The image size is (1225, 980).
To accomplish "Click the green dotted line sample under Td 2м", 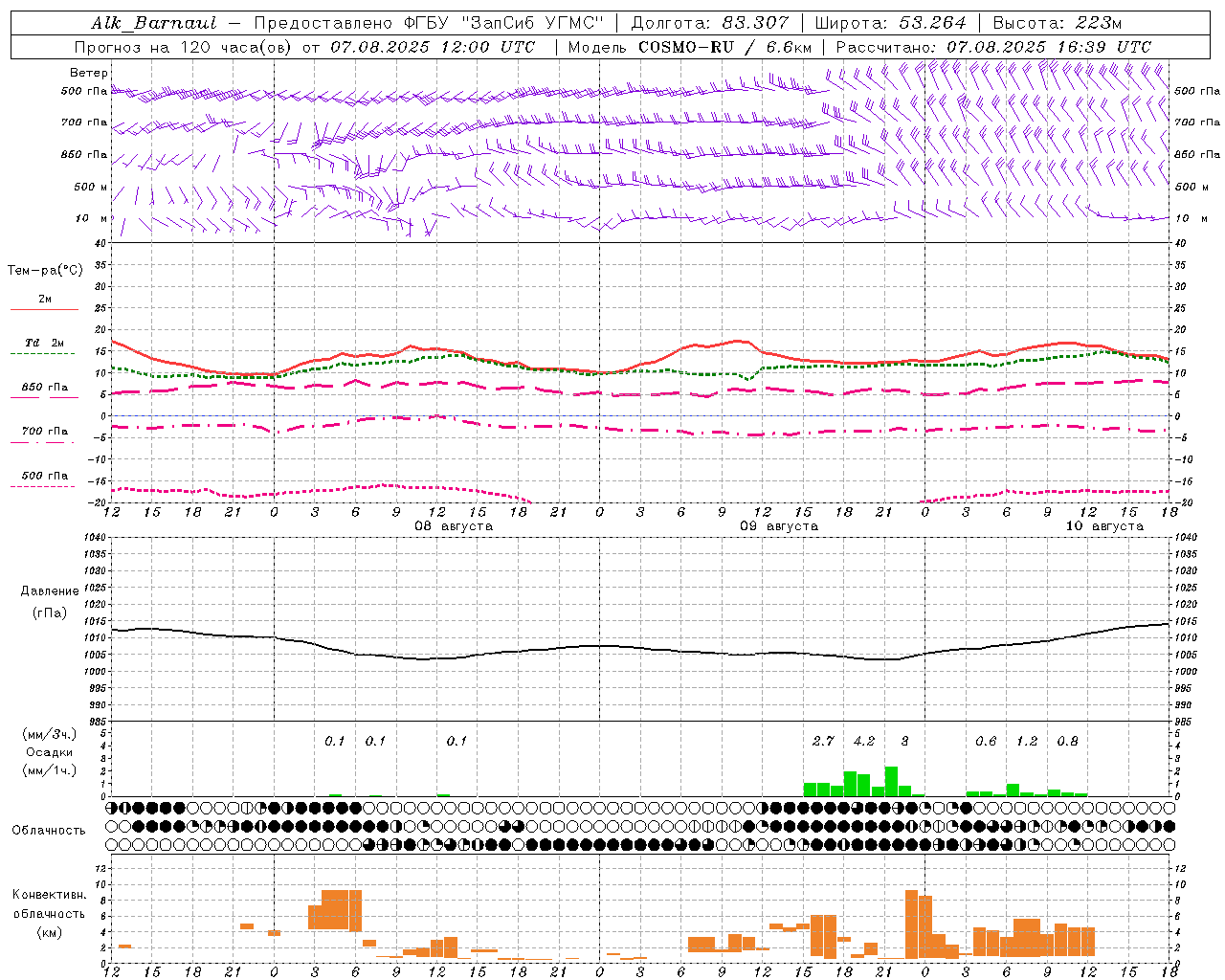I will click(42, 353).
